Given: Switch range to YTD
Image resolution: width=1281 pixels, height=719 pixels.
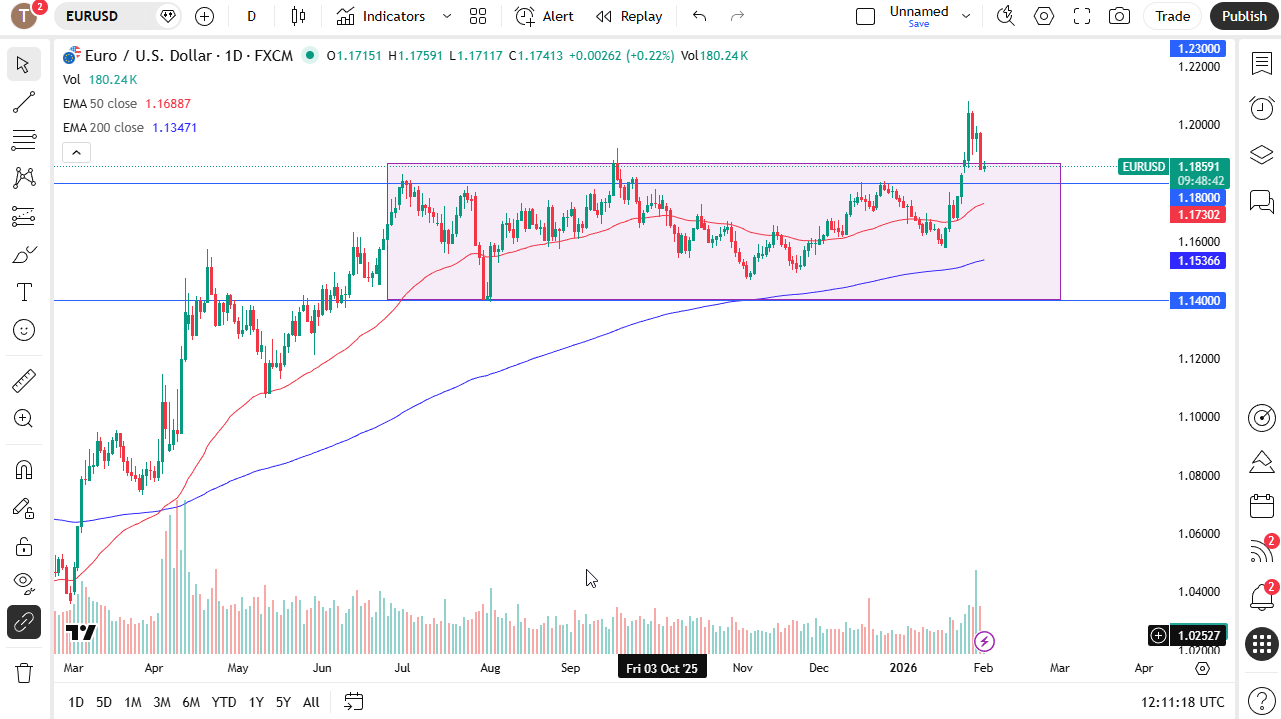Looking at the screenshot, I should point(224,702).
